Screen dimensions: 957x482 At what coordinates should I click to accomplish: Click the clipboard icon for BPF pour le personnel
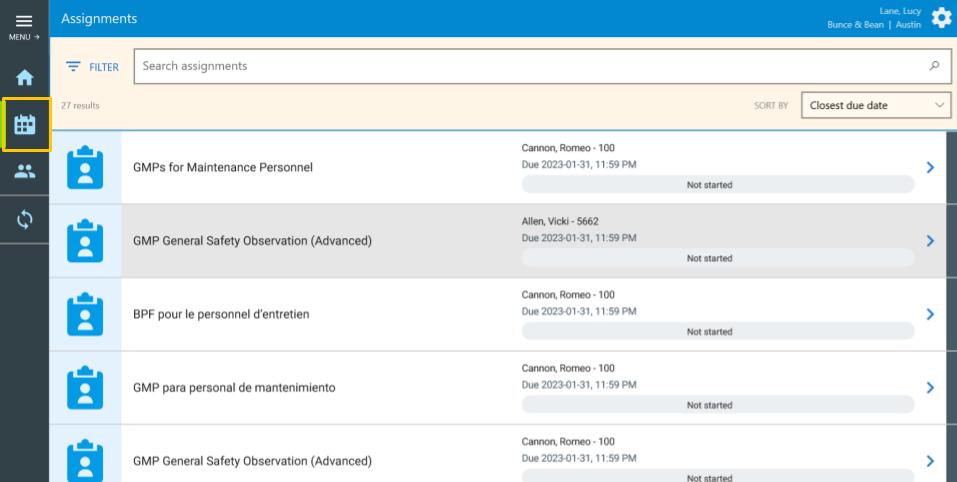[x=85, y=314]
